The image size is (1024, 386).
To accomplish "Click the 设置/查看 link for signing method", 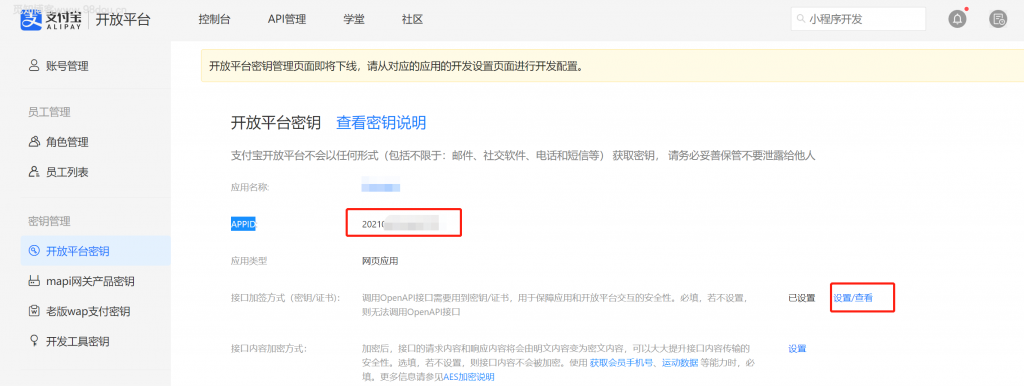I will [853, 298].
